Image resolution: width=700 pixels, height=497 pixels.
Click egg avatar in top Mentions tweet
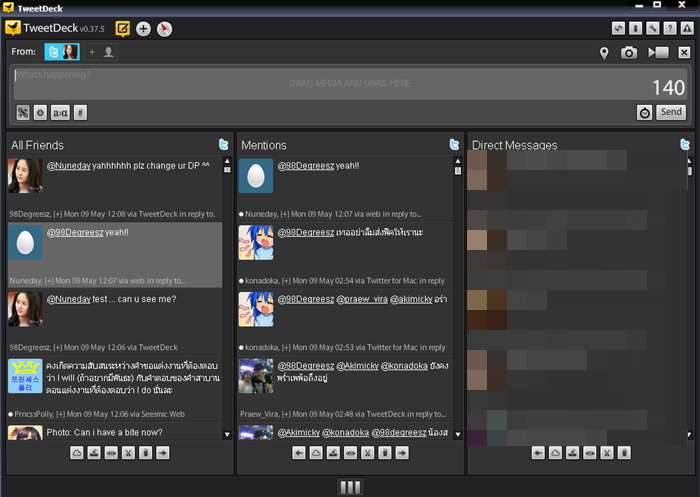[x=256, y=176]
